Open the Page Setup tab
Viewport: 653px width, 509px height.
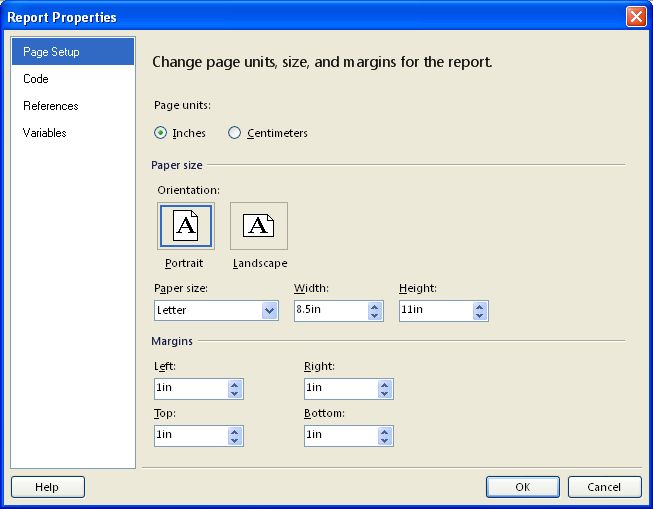pyautogui.click(x=72, y=52)
